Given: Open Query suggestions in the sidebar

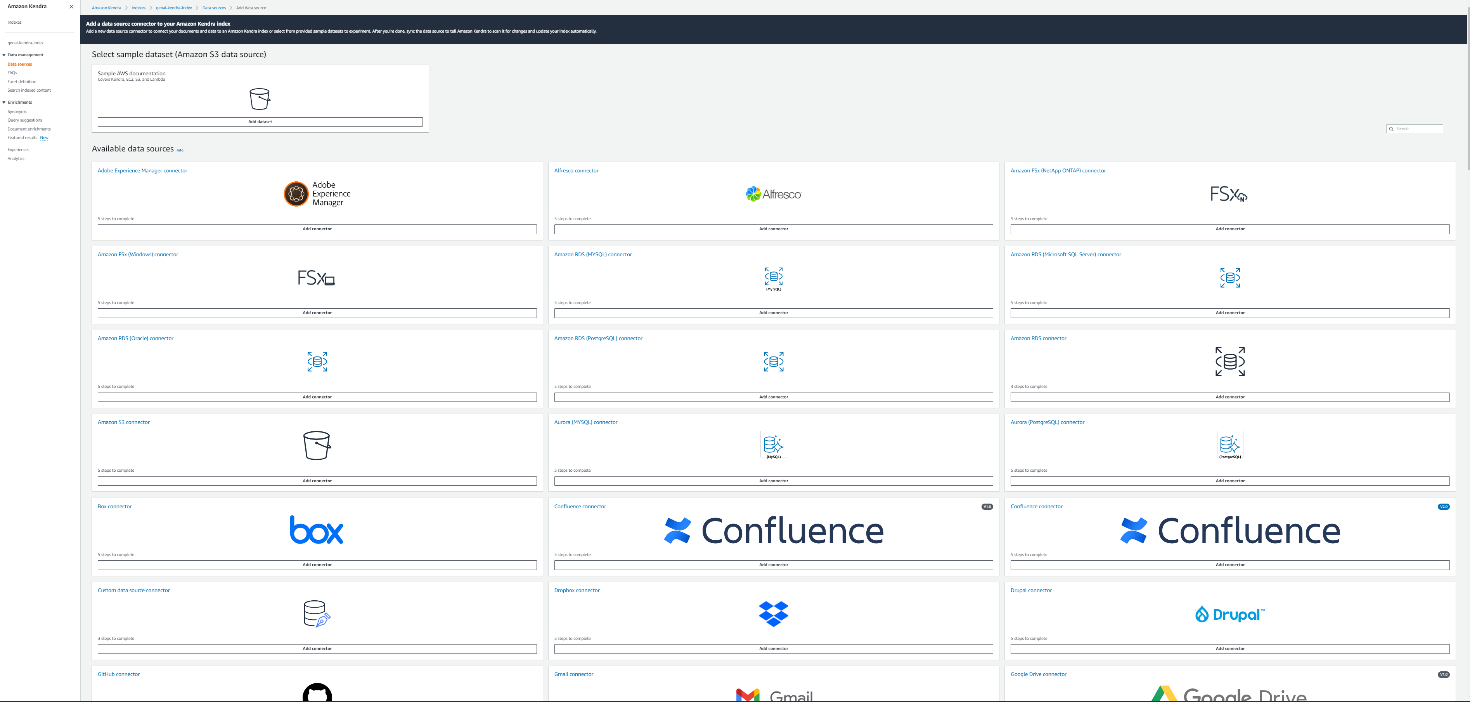Looking at the screenshot, I should click(27, 120).
